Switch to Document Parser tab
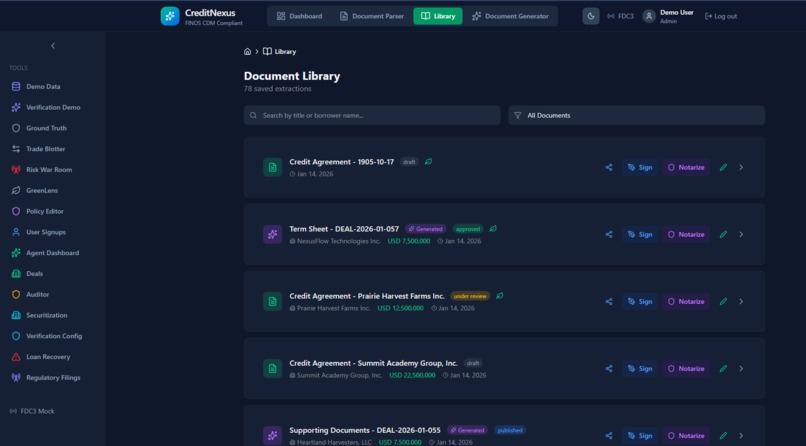 tap(372, 16)
